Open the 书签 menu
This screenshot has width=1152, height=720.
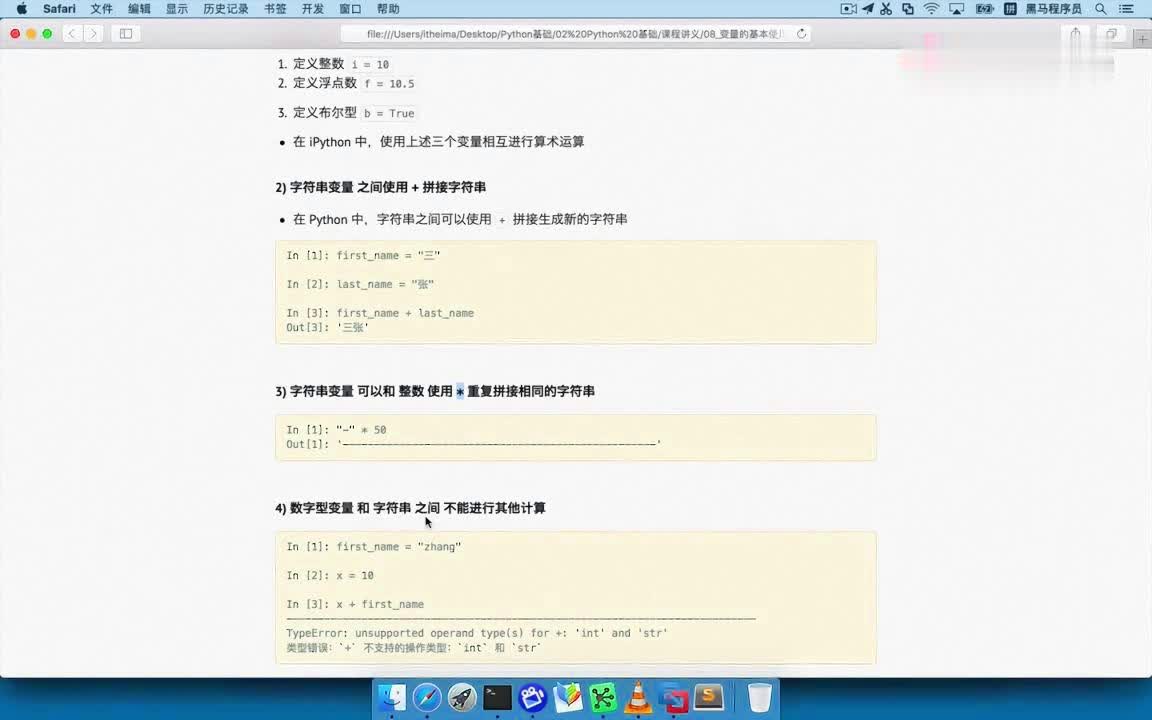[275, 9]
